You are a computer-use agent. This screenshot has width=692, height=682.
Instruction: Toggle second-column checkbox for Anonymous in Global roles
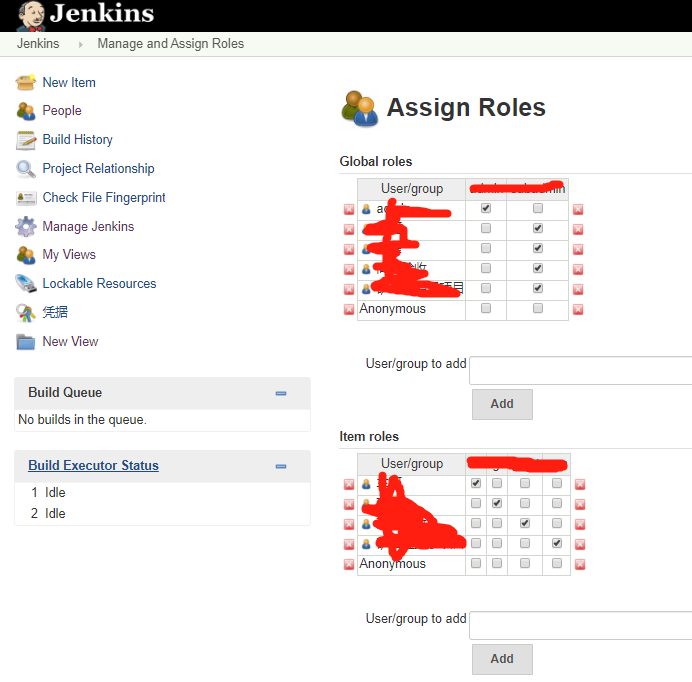[x=538, y=308]
